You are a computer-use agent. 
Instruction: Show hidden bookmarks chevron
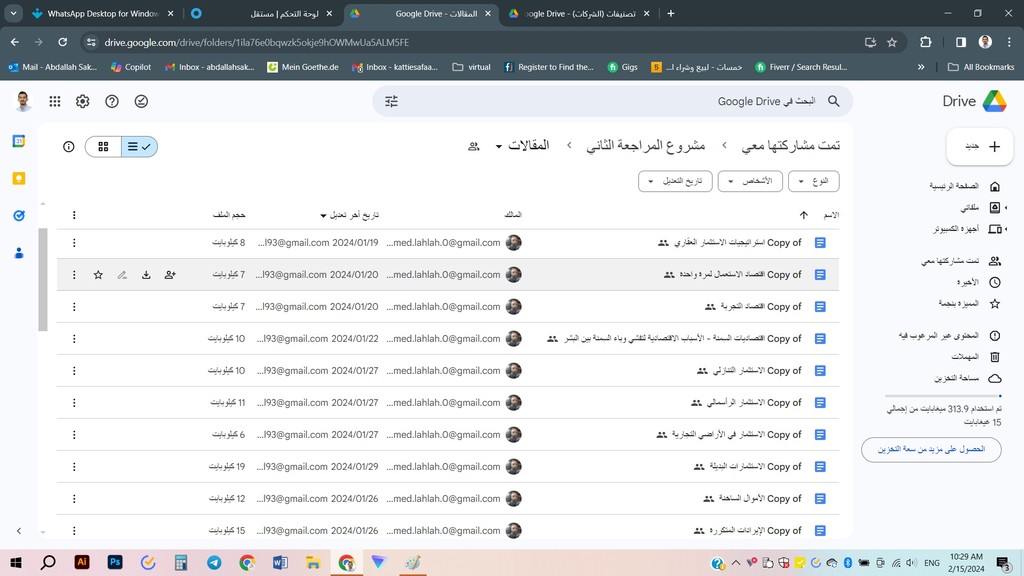click(921, 67)
